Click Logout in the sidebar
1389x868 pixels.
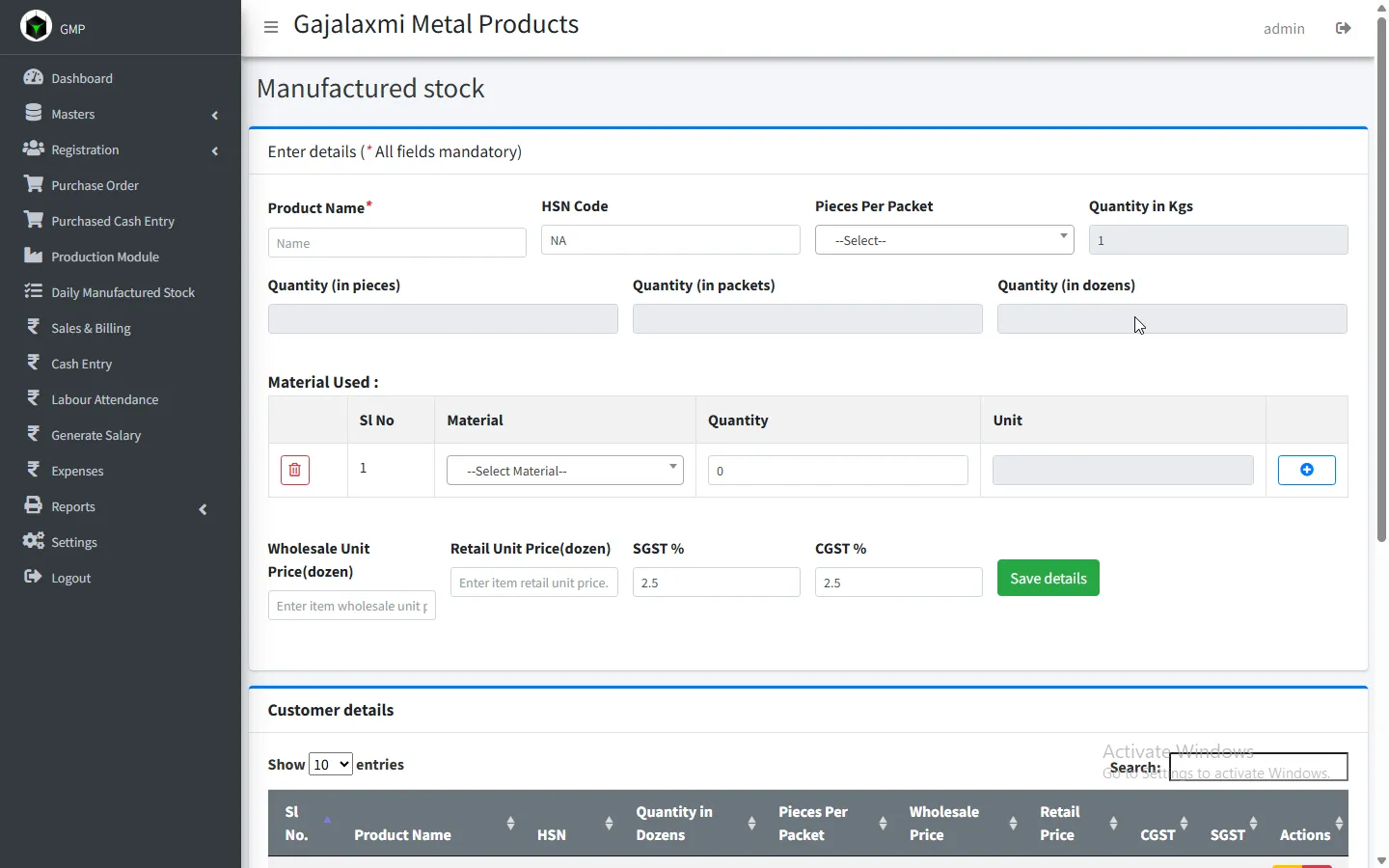[x=70, y=578]
